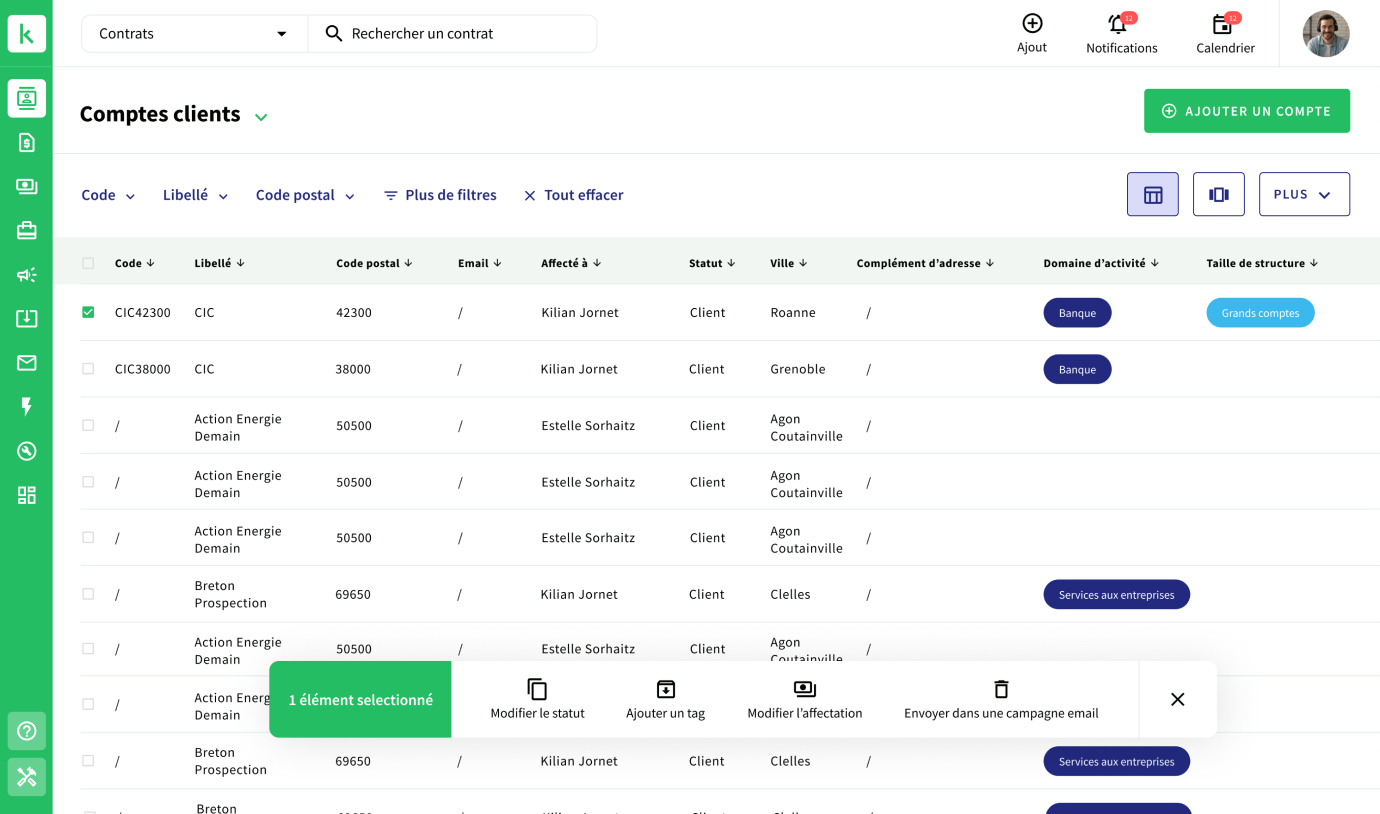Switch to column board view icon

click(x=1218, y=194)
